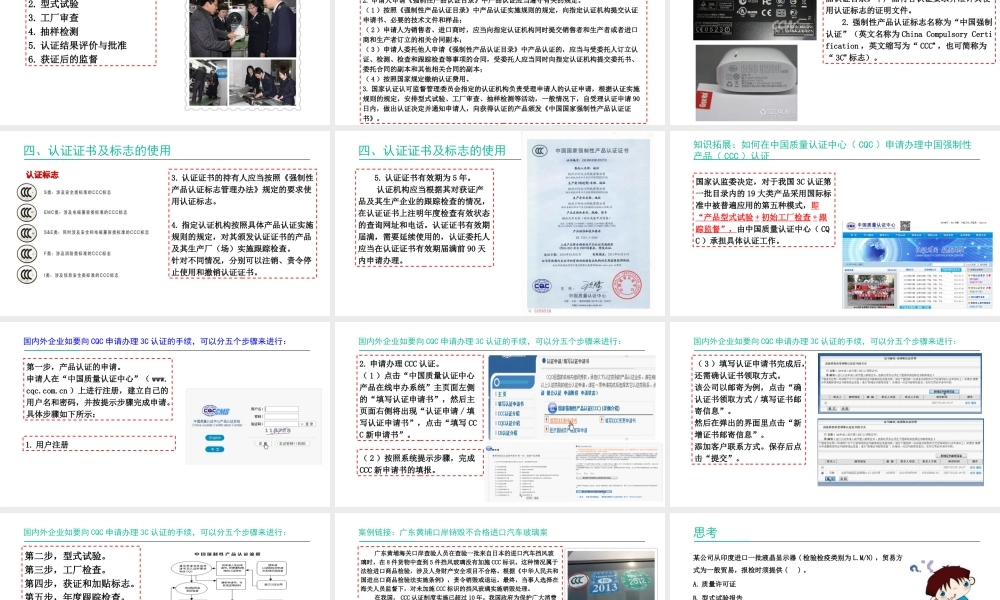Click the English button on the CQC login page
This screenshot has height=600, width=1000.
tap(216, 438)
